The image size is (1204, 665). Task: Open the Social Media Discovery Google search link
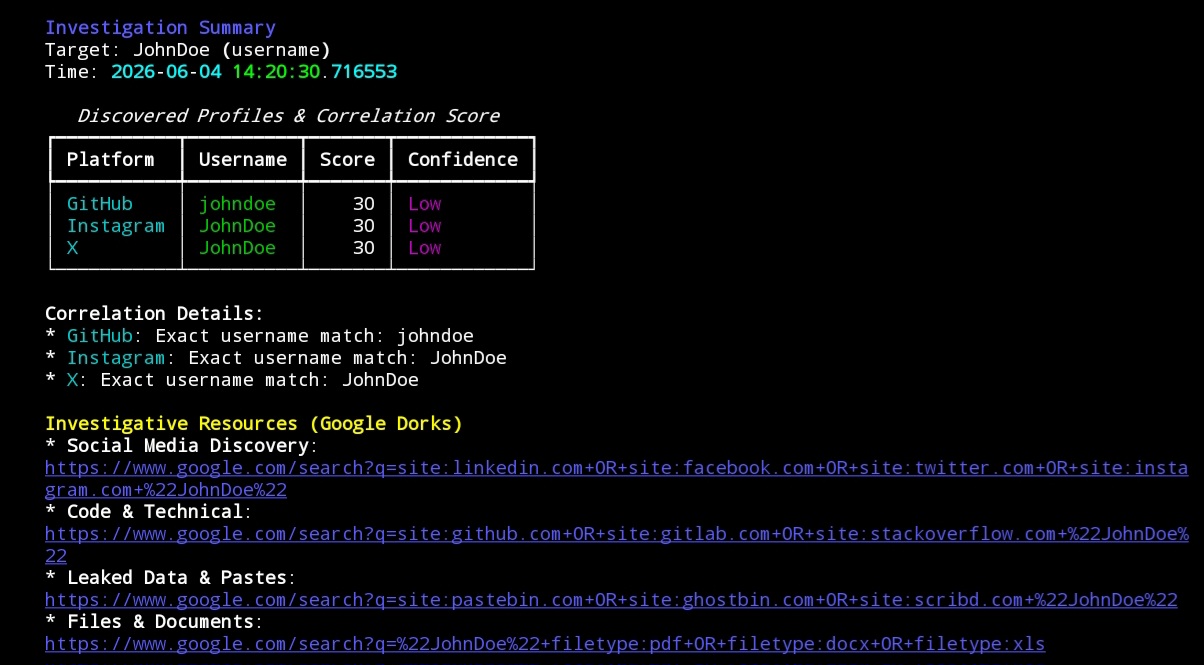point(616,479)
